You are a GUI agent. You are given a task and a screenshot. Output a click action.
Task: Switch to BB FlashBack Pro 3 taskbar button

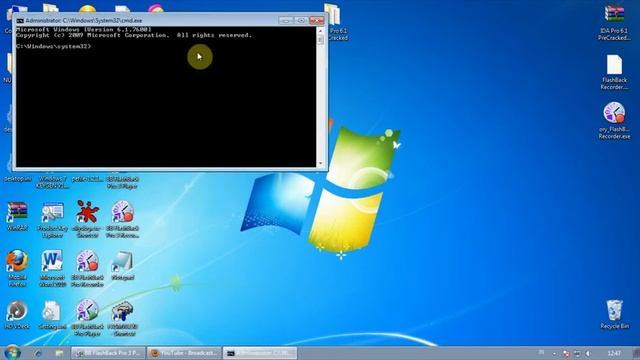108,353
